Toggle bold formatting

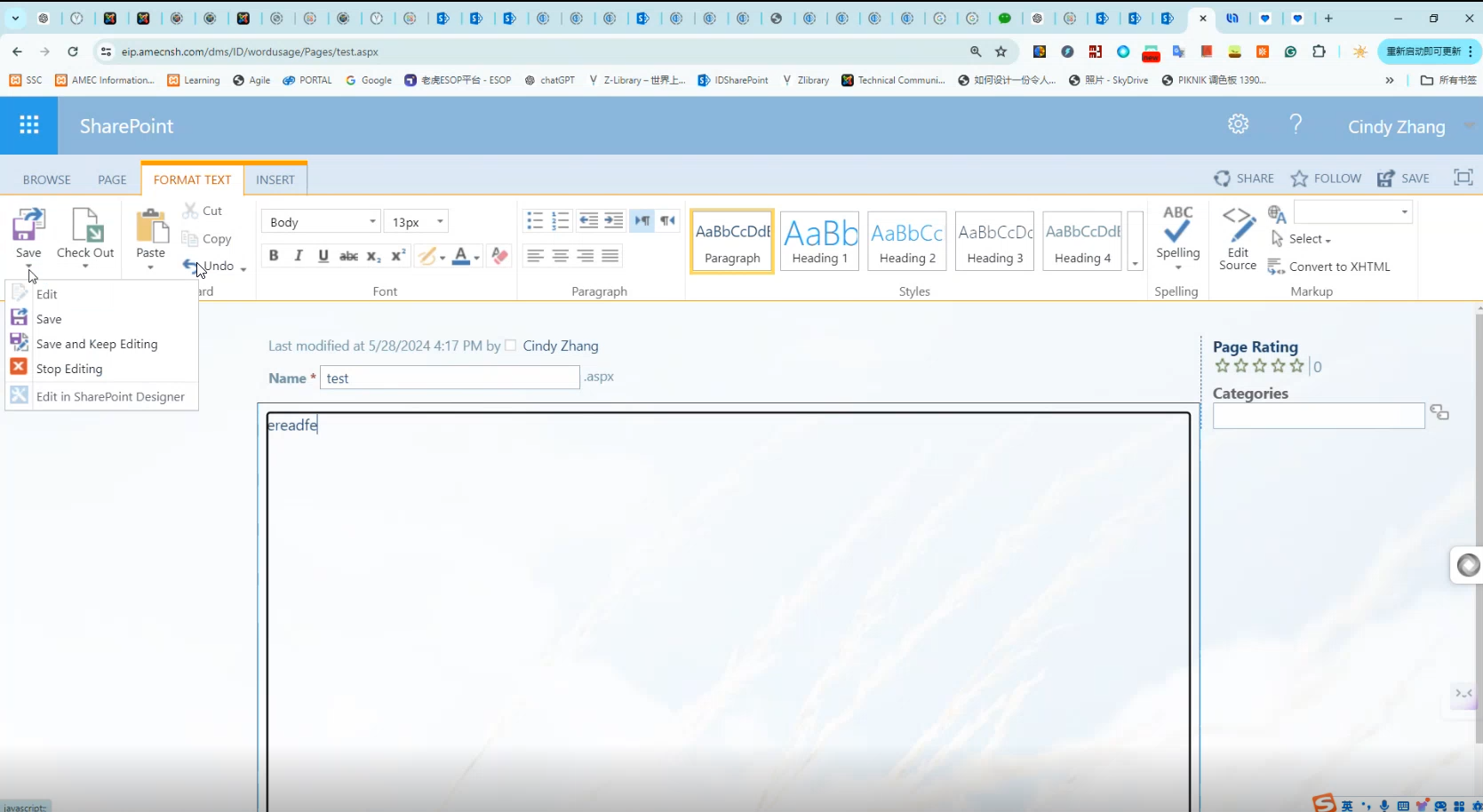[273, 256]
